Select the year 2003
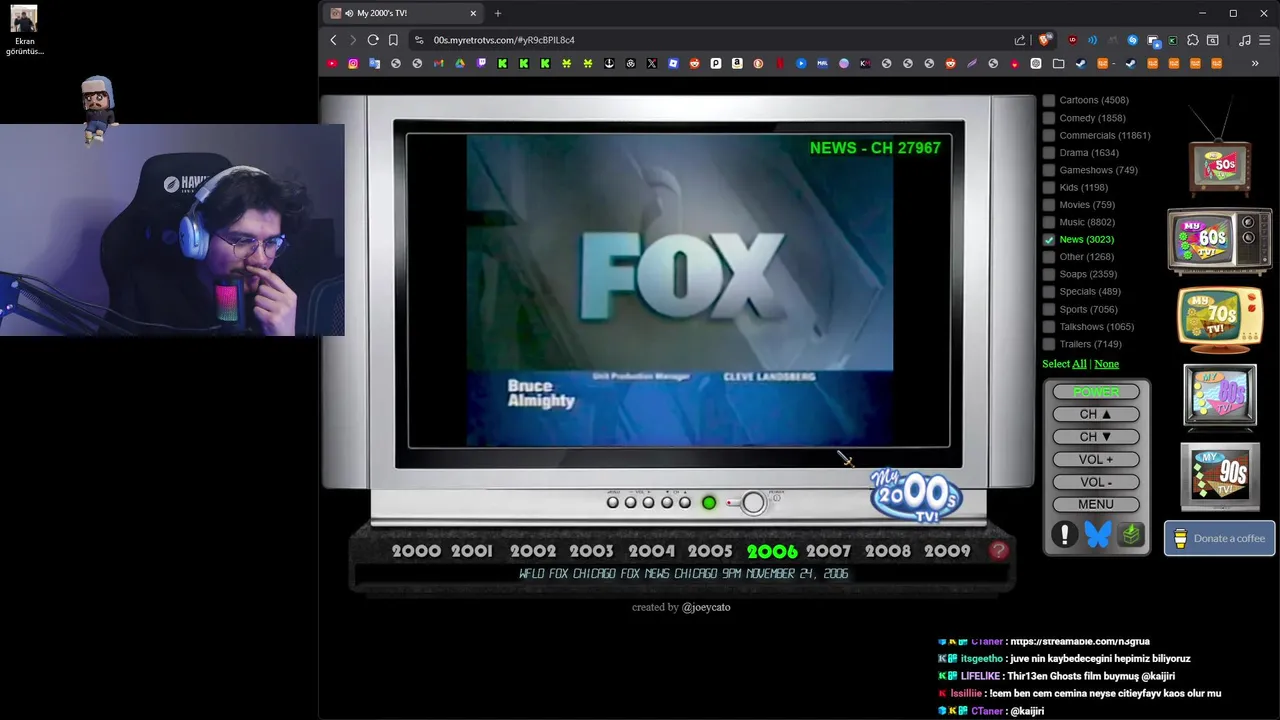Image resolution: width=1280 pixels, height=720 pixels. click(591, 551)
